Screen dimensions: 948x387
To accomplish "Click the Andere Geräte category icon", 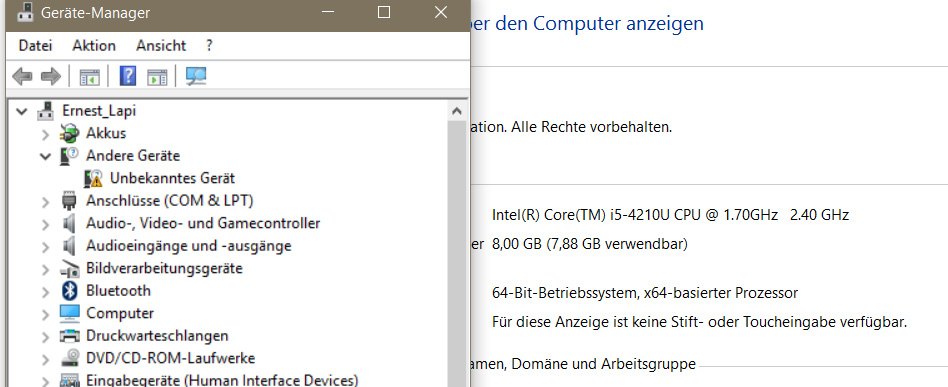I will (x=70, y=156).
